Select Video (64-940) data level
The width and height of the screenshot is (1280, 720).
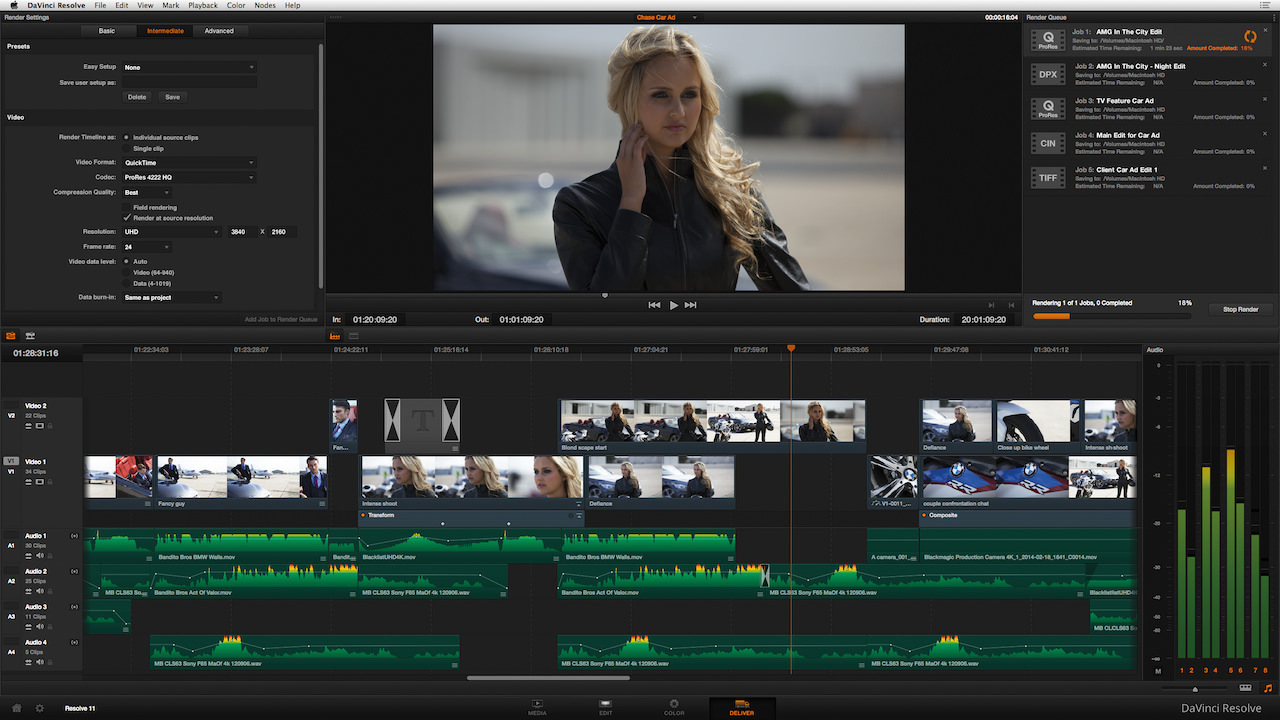(126, 272)
